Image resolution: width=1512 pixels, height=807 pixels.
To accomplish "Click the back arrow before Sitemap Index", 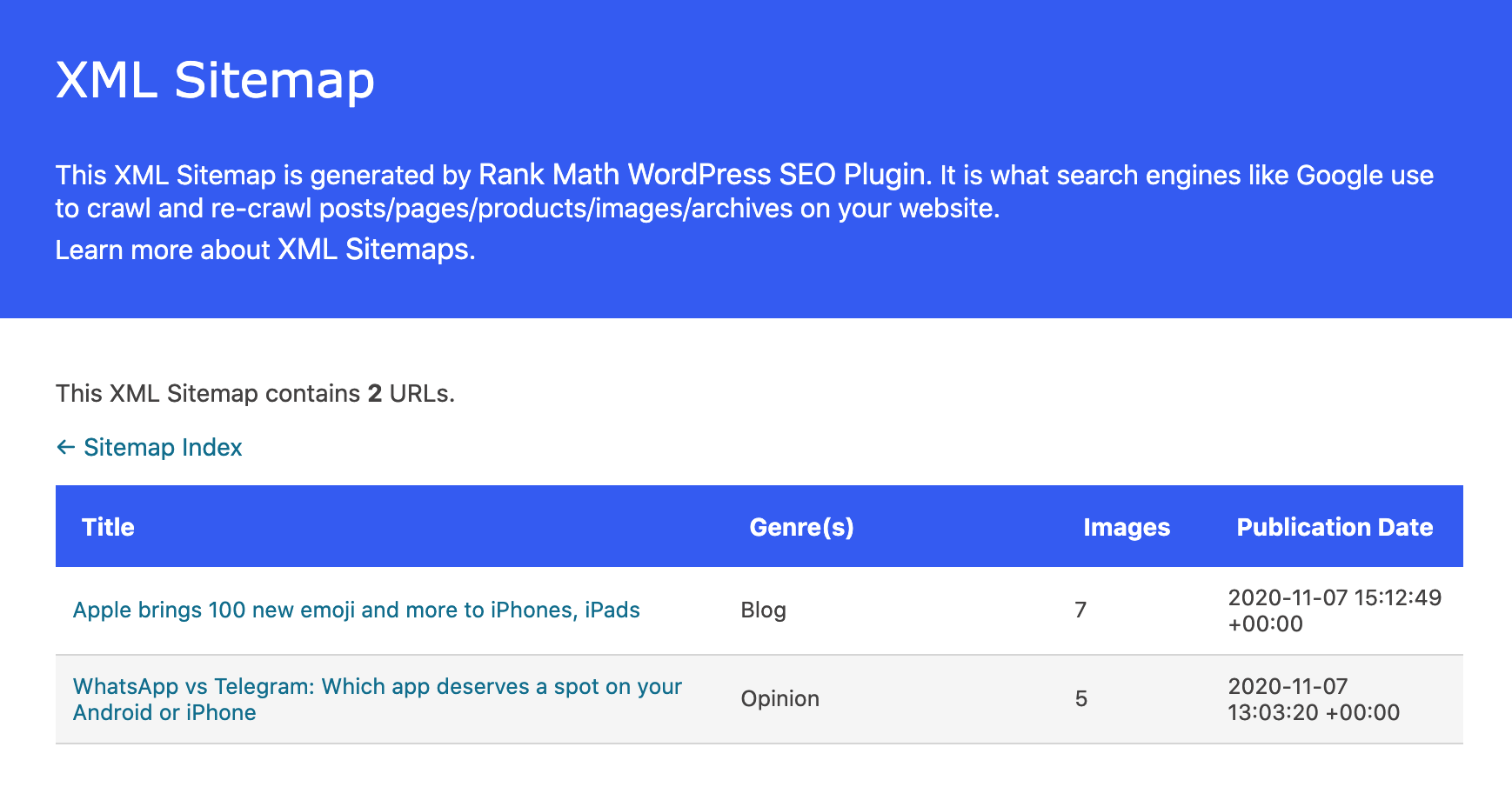I will (64, 448).
